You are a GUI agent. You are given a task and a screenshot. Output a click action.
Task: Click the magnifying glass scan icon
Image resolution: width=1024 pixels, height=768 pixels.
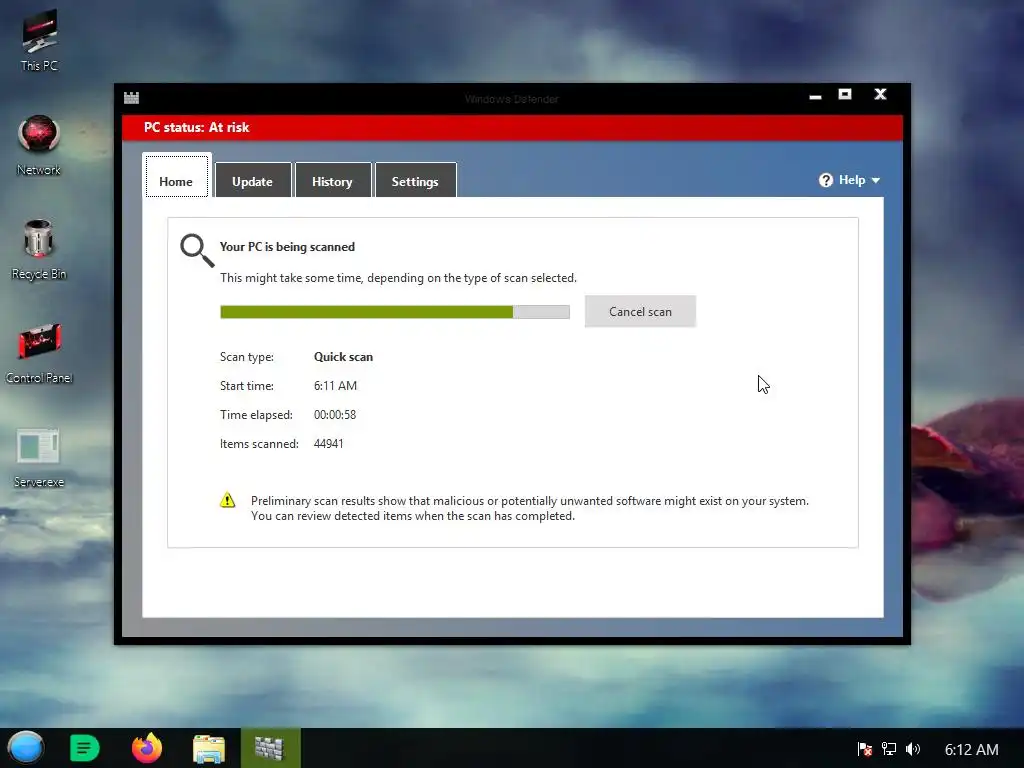[197, 251]
